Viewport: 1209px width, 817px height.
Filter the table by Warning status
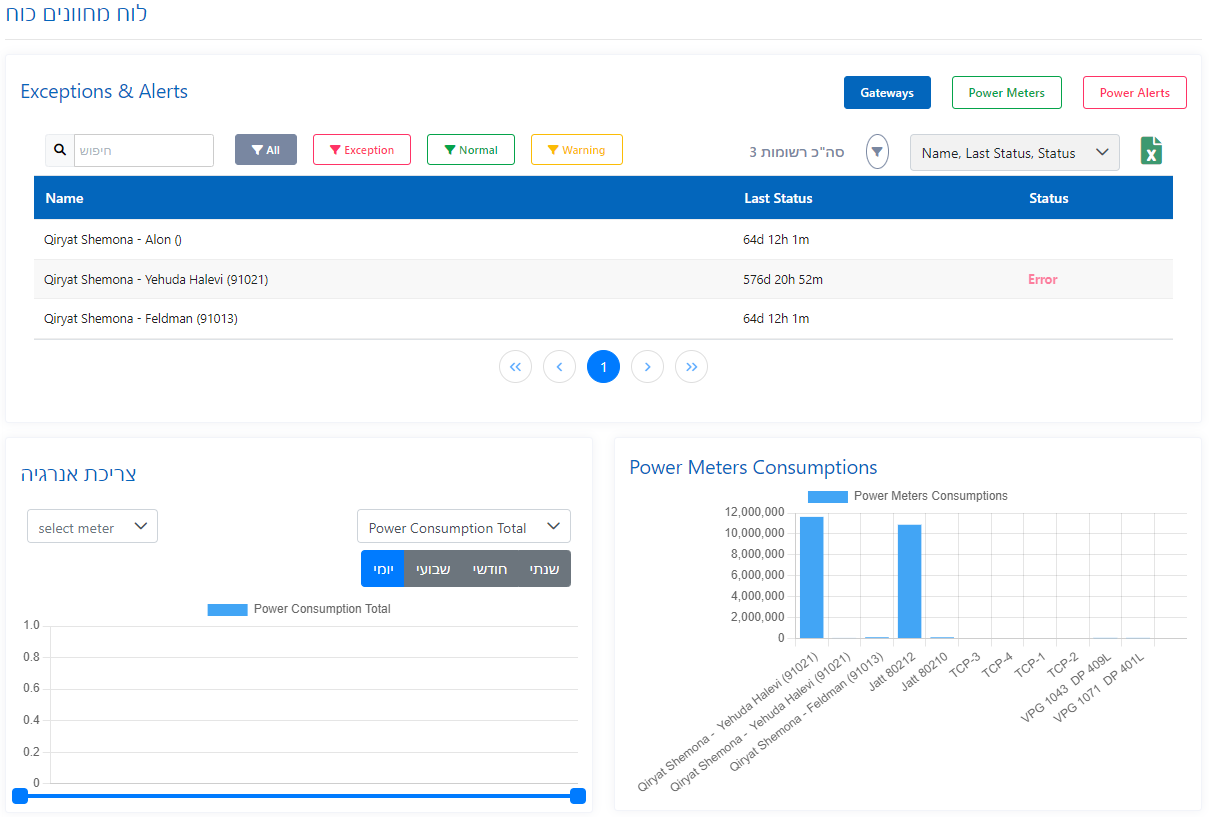(x=576, y=150)
